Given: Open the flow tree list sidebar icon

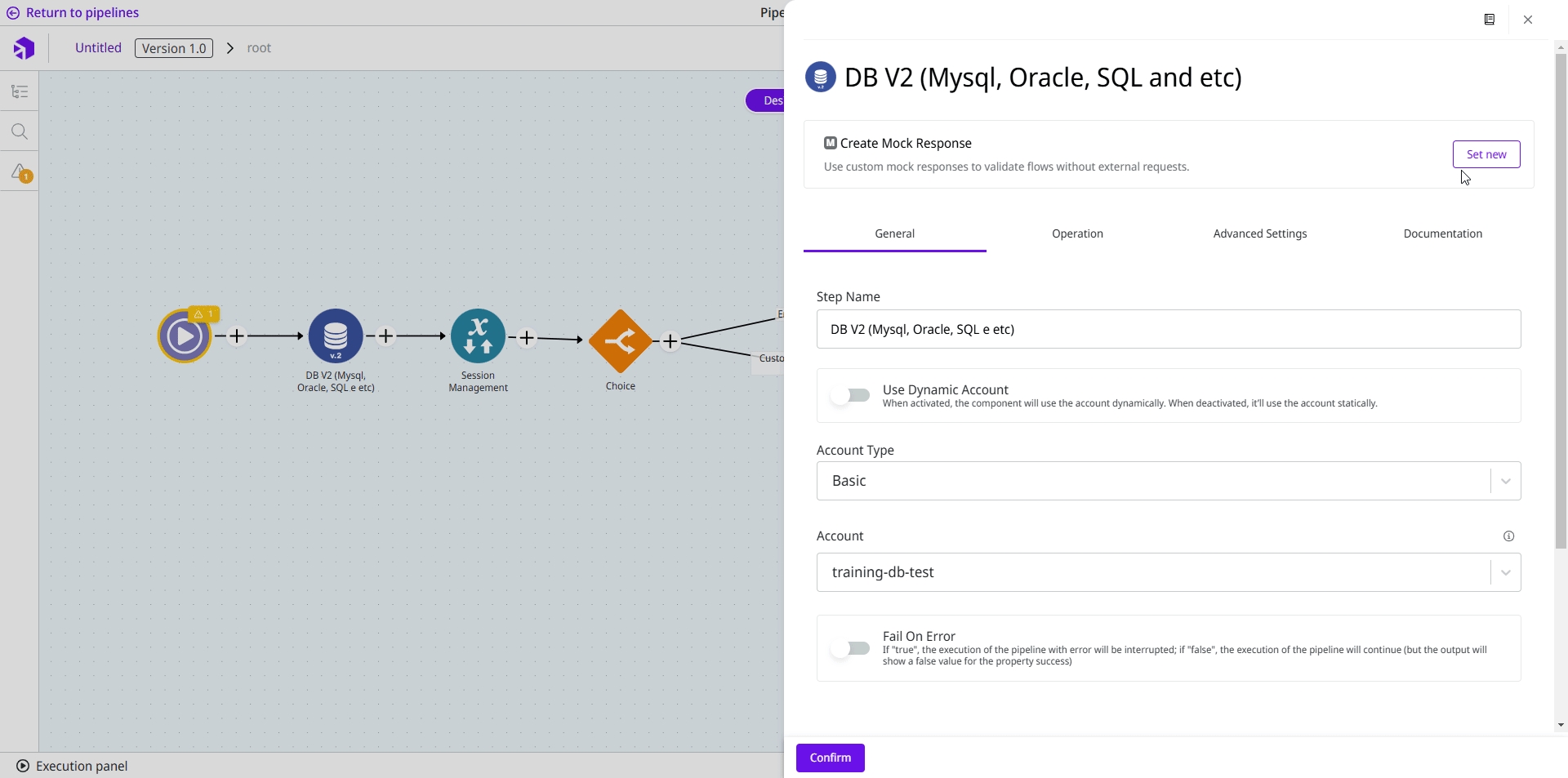Looking at the screenshot, I should click(20, 91).
